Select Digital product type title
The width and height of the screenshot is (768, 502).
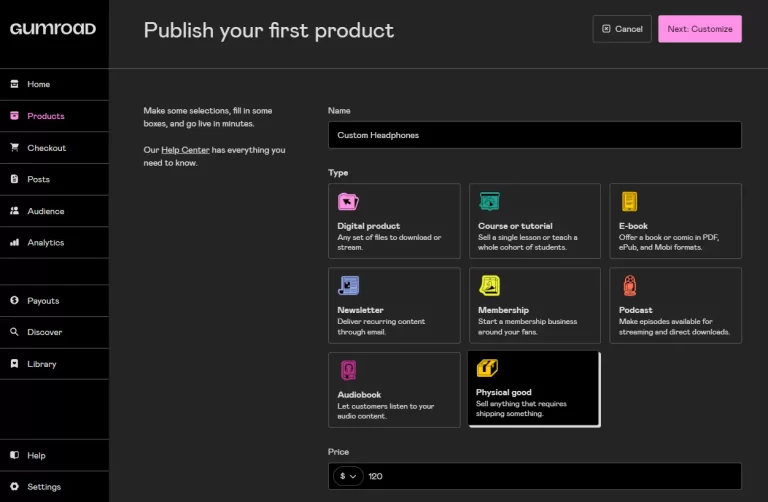368,226
